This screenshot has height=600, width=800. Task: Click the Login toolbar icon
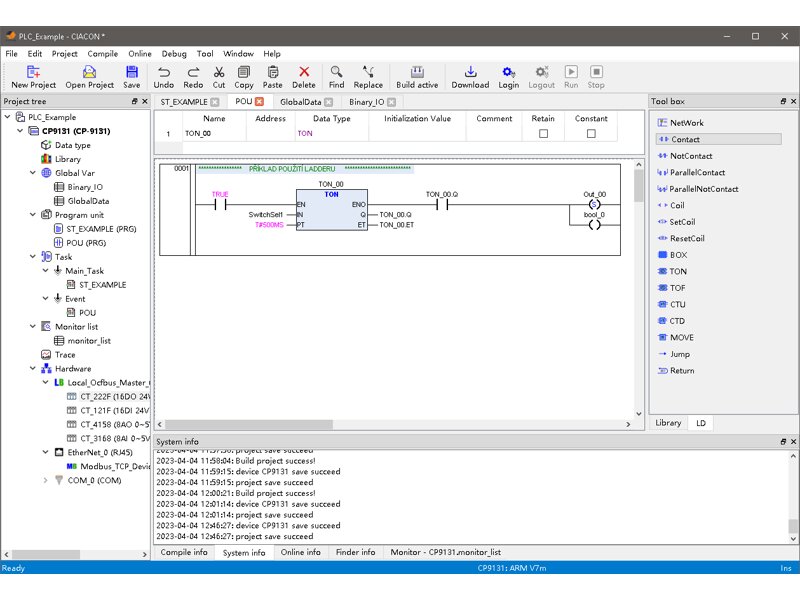pyautogui.click(x=509, y=72)
